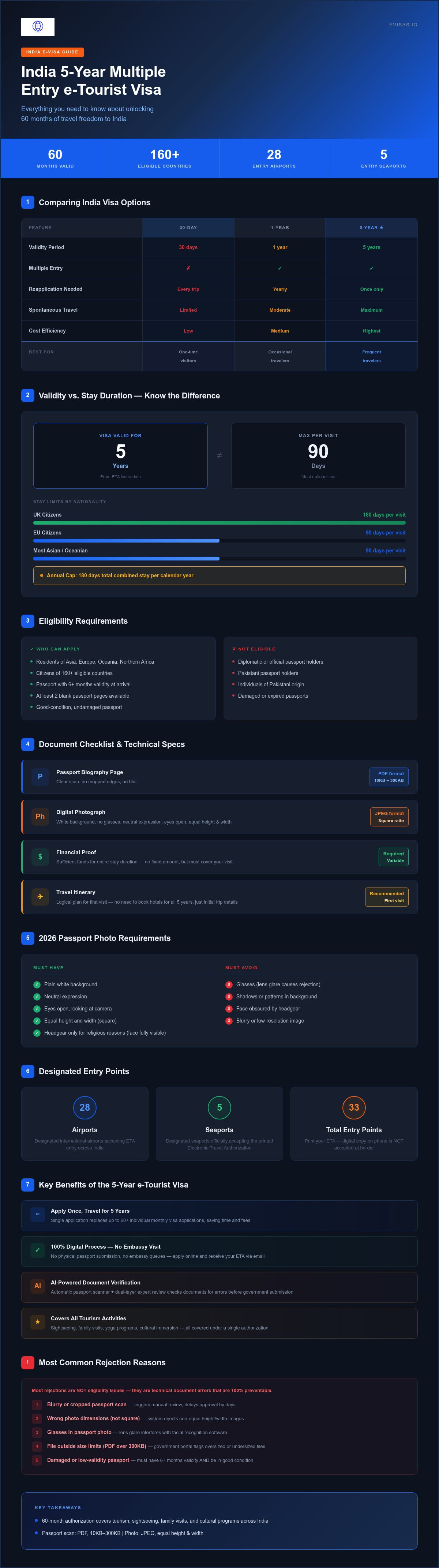Click the EU Citizens blue progress bar
This screenshot has height=1568, width=439.
(126, 540)
